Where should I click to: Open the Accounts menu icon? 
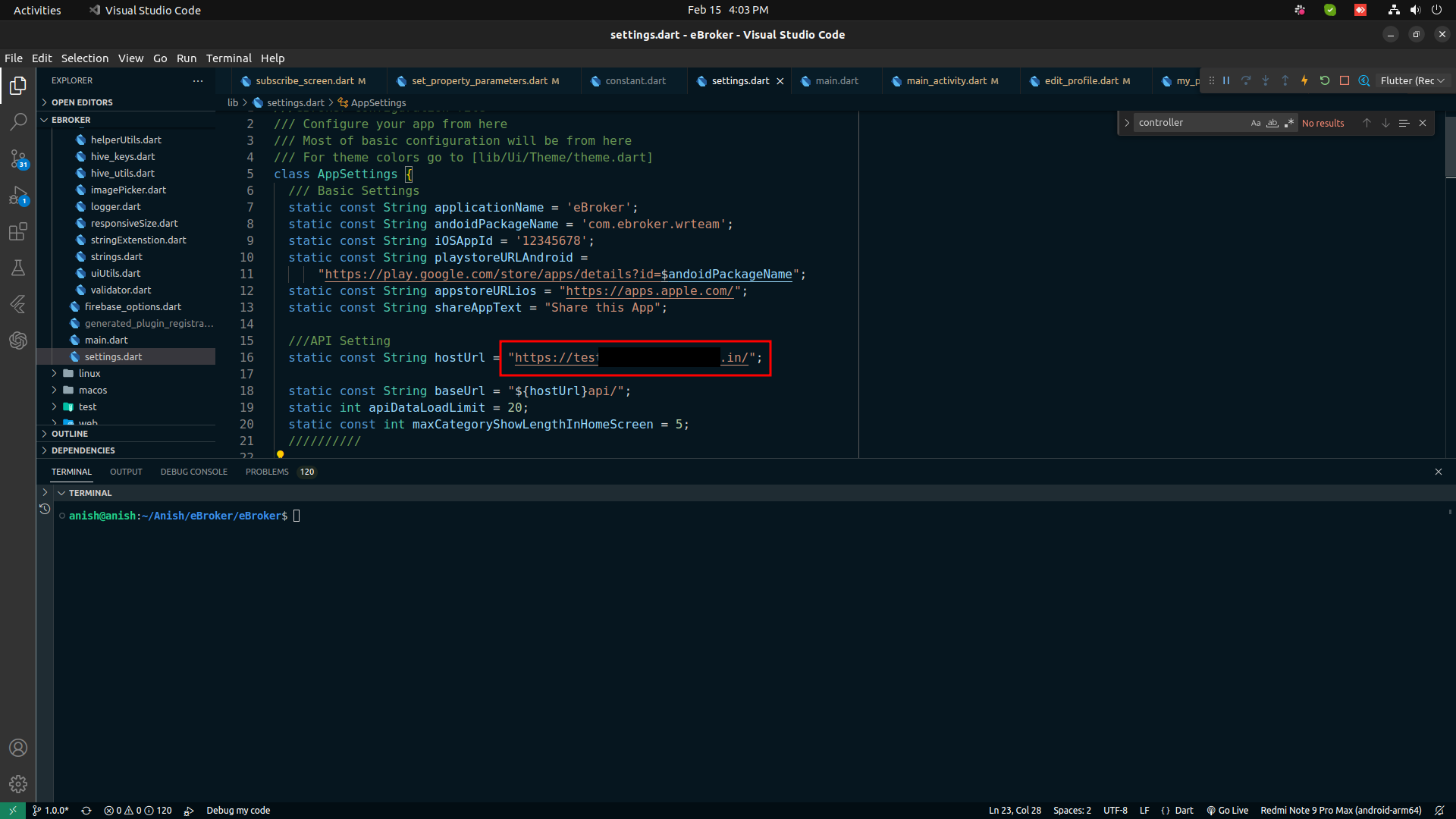tap(18, 748)
